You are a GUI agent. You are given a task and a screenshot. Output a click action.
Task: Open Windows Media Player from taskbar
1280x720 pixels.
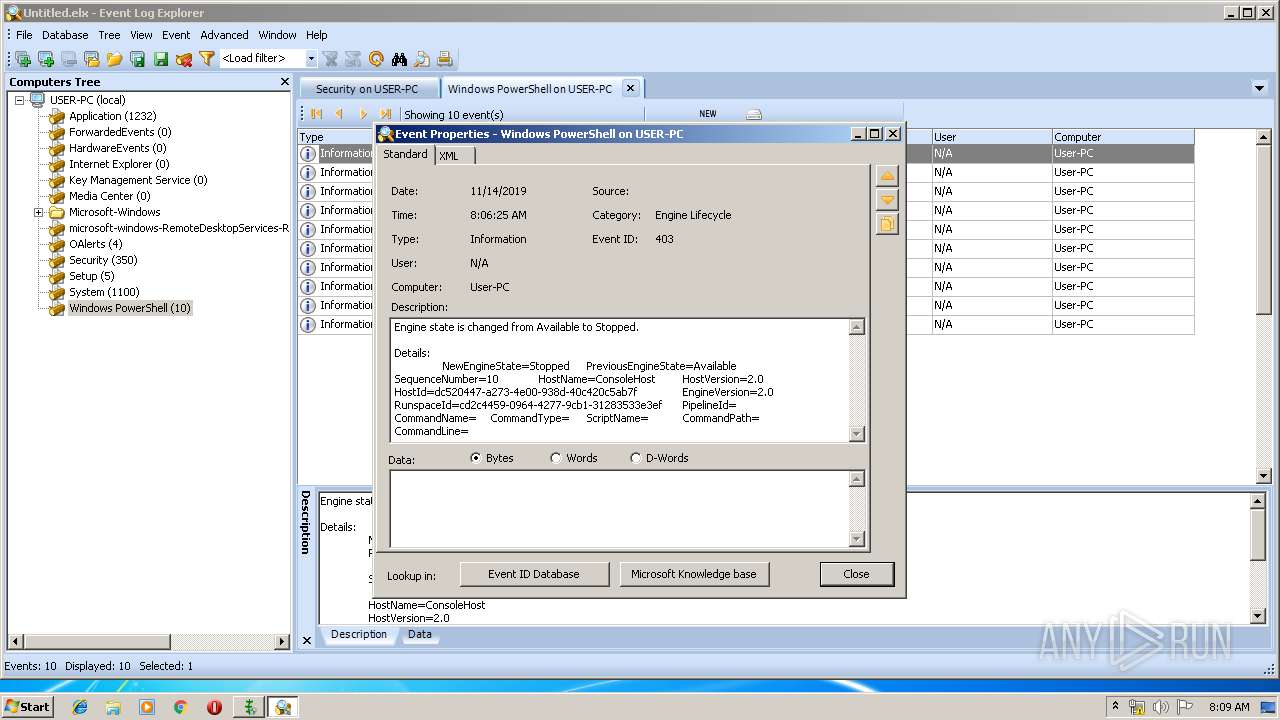point(147,707)
